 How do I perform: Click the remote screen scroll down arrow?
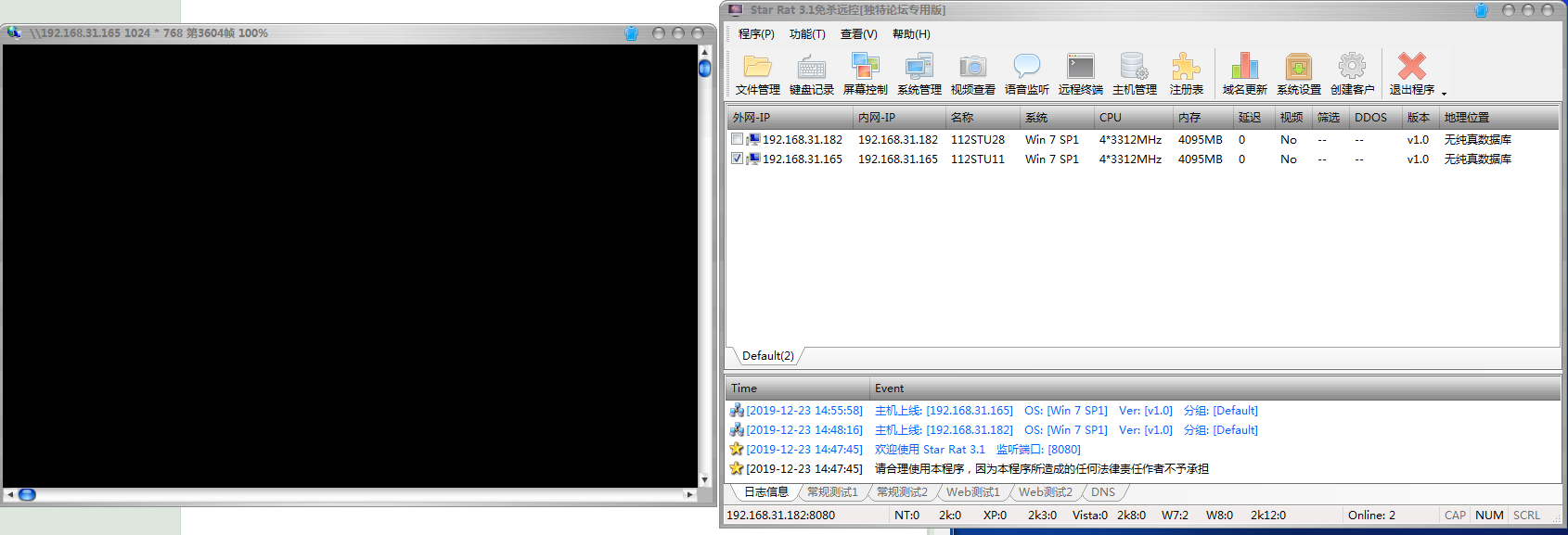[704, 480]
